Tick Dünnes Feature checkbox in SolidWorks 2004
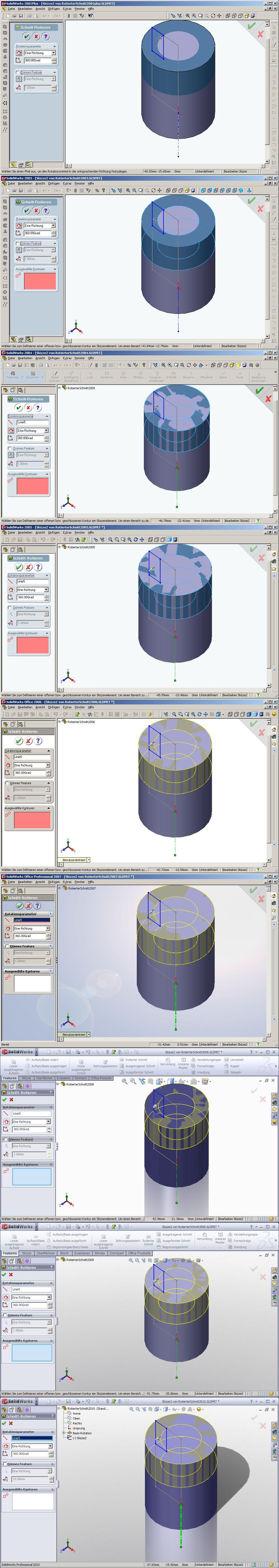 pos(10,449)
